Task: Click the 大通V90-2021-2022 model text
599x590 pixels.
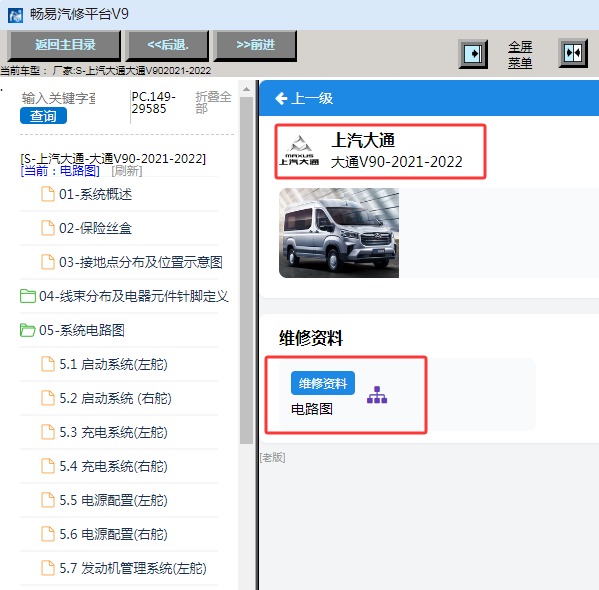Action: (397, 162)
